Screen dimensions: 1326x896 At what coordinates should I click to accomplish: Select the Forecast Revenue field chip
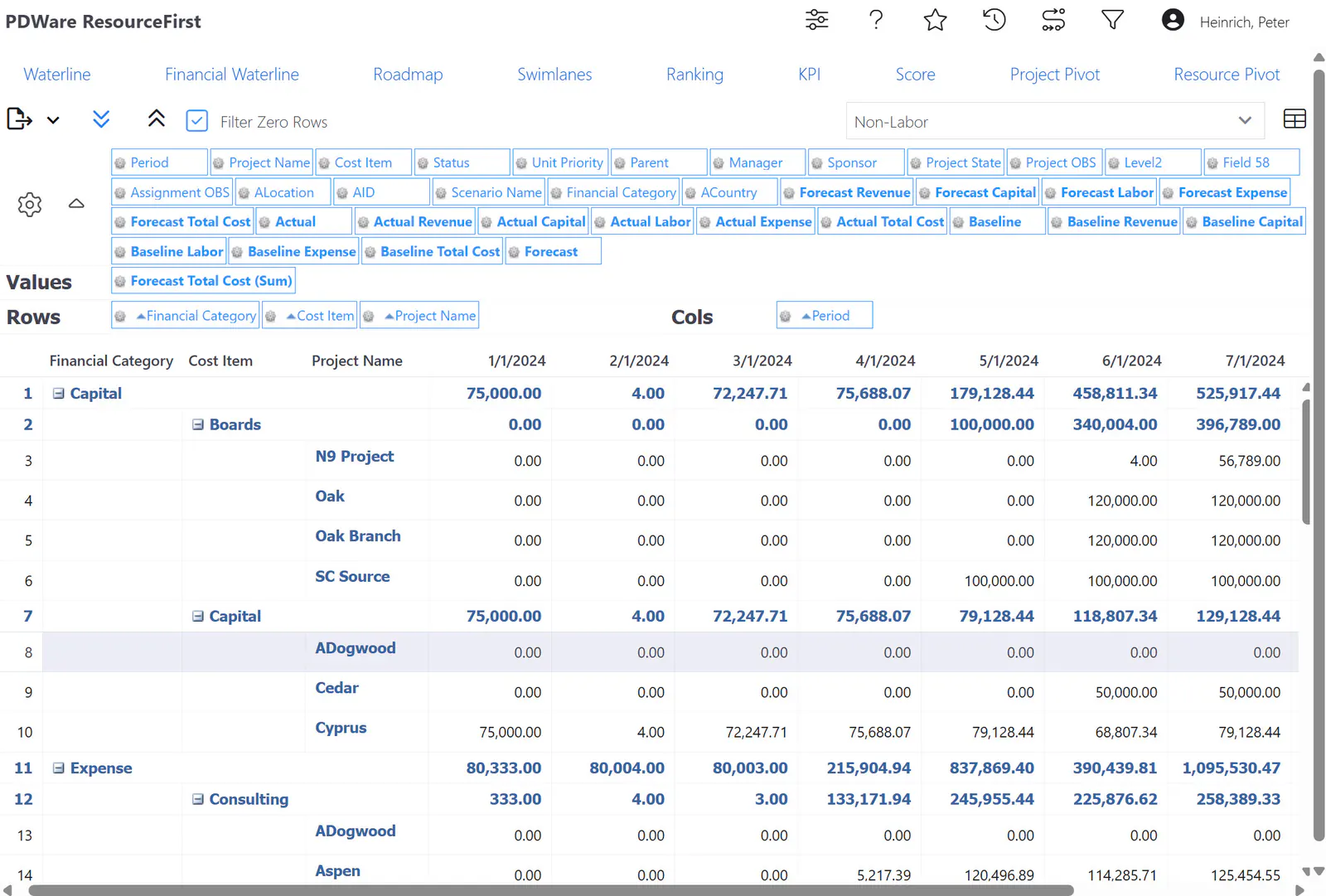coord(847,192)
